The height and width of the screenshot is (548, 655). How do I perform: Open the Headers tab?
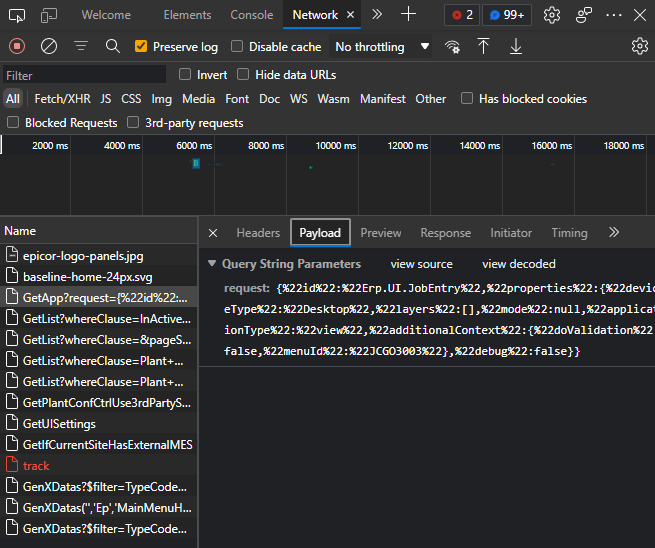pos(258,233)
